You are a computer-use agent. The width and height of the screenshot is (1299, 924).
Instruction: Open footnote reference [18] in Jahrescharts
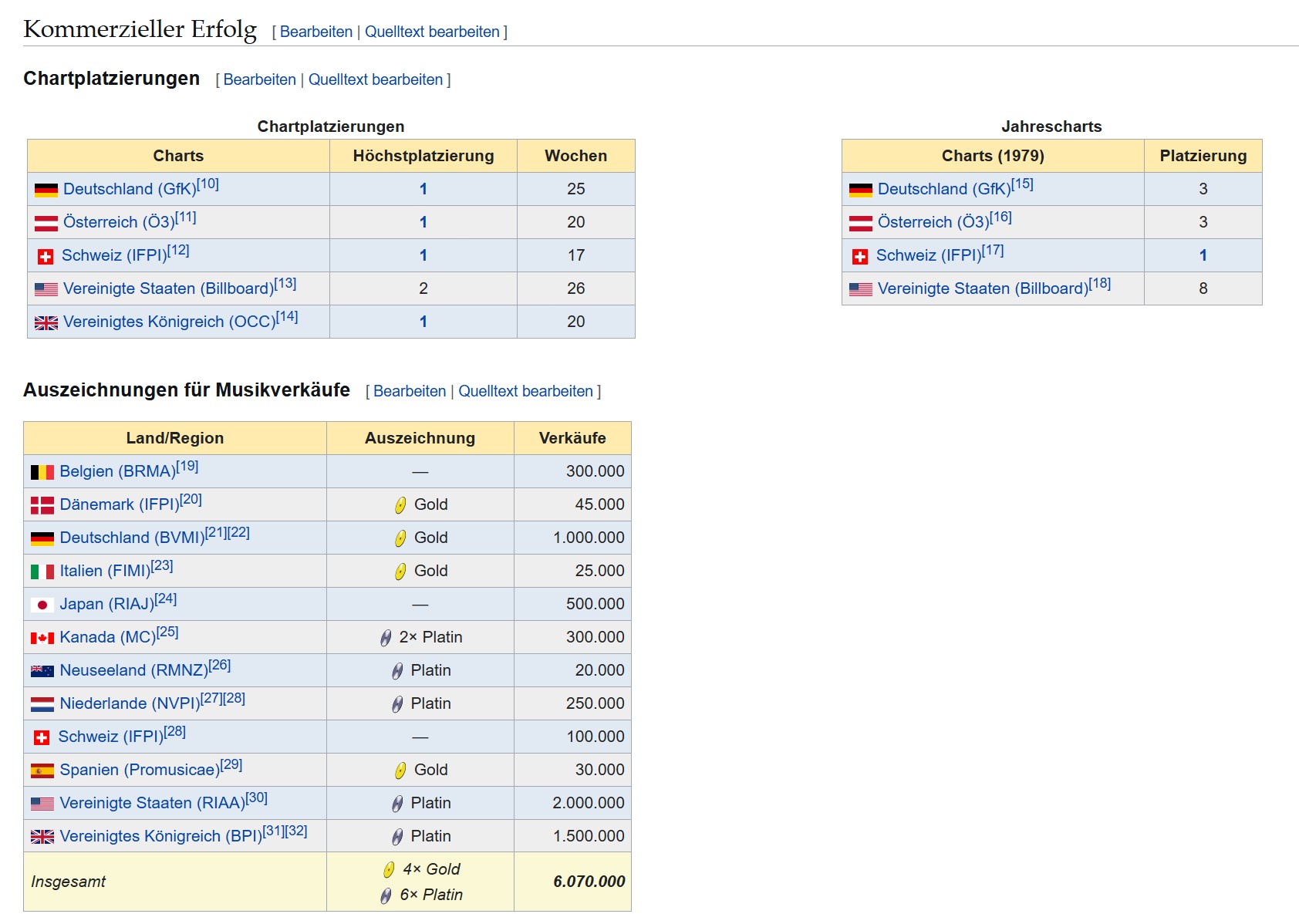coord(1100,283)
